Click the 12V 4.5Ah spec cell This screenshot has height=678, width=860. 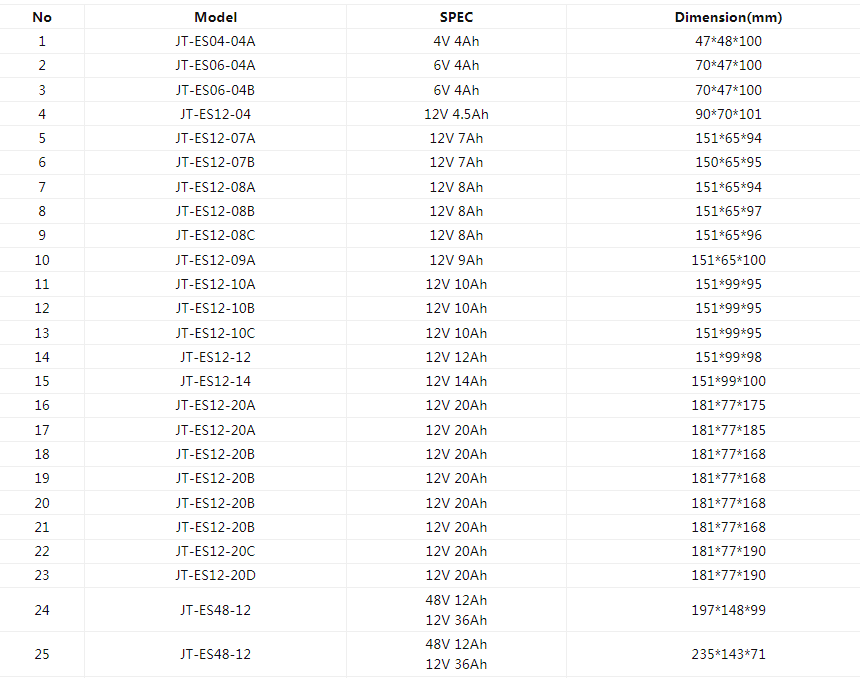[x=456, y=114]
